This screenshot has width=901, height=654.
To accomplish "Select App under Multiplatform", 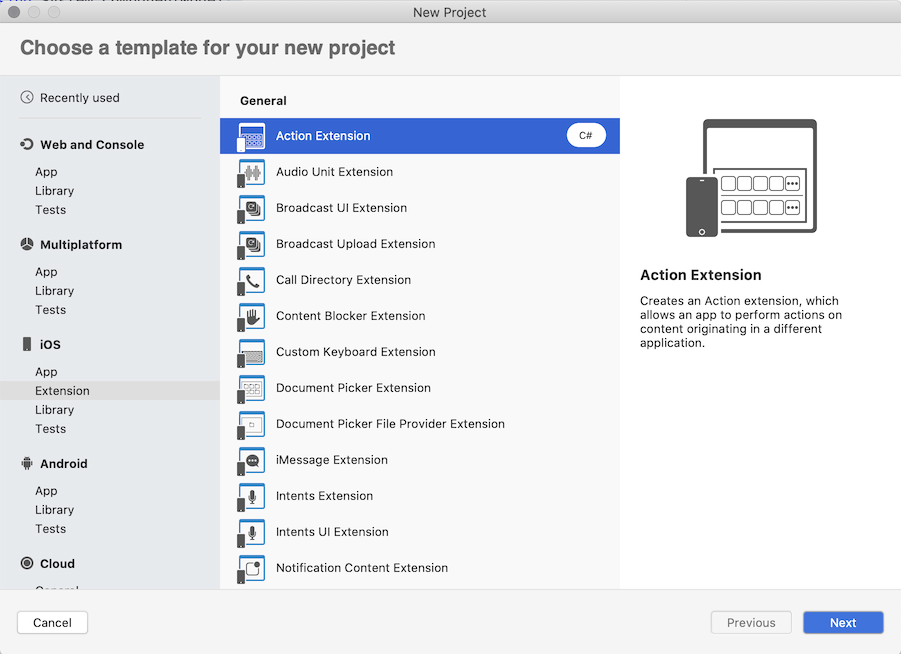I will [46, 272].
